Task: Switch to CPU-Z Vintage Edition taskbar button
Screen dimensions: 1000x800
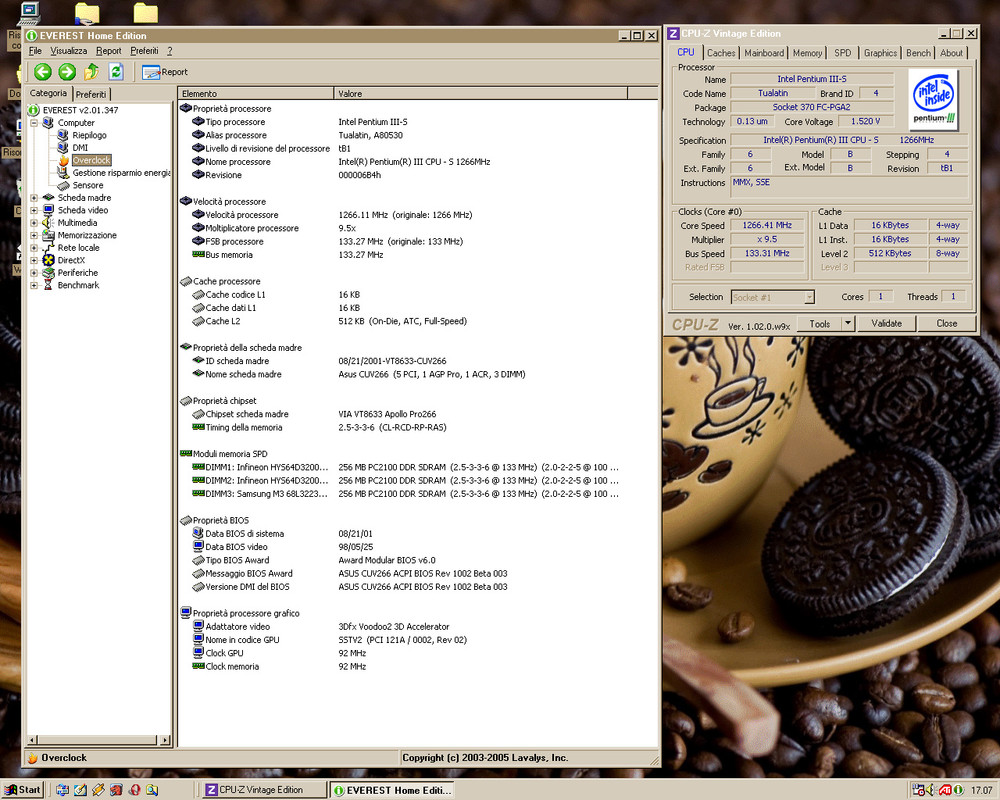Action: point(264,790)
